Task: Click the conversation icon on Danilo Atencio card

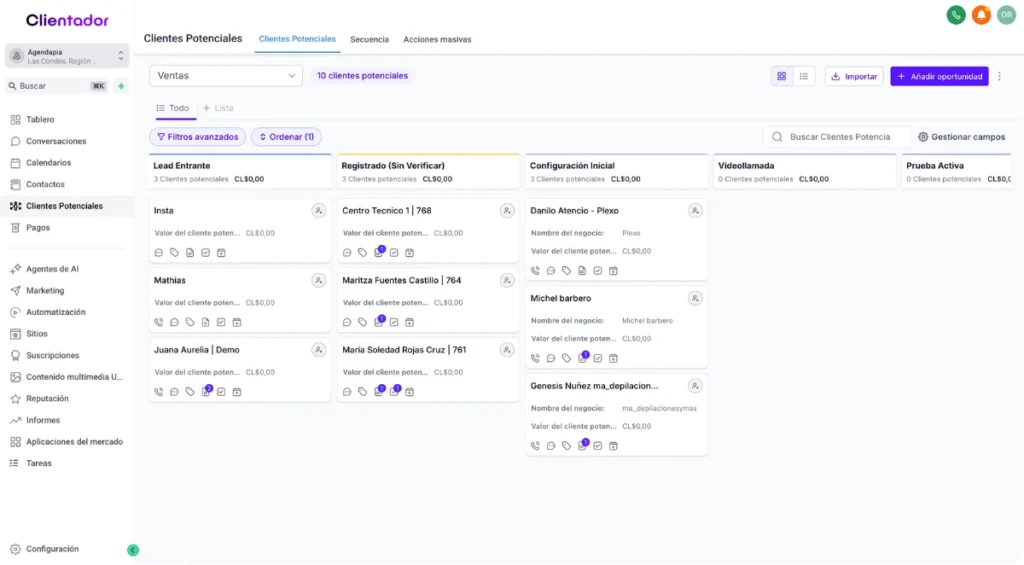Action: (551, 270)
